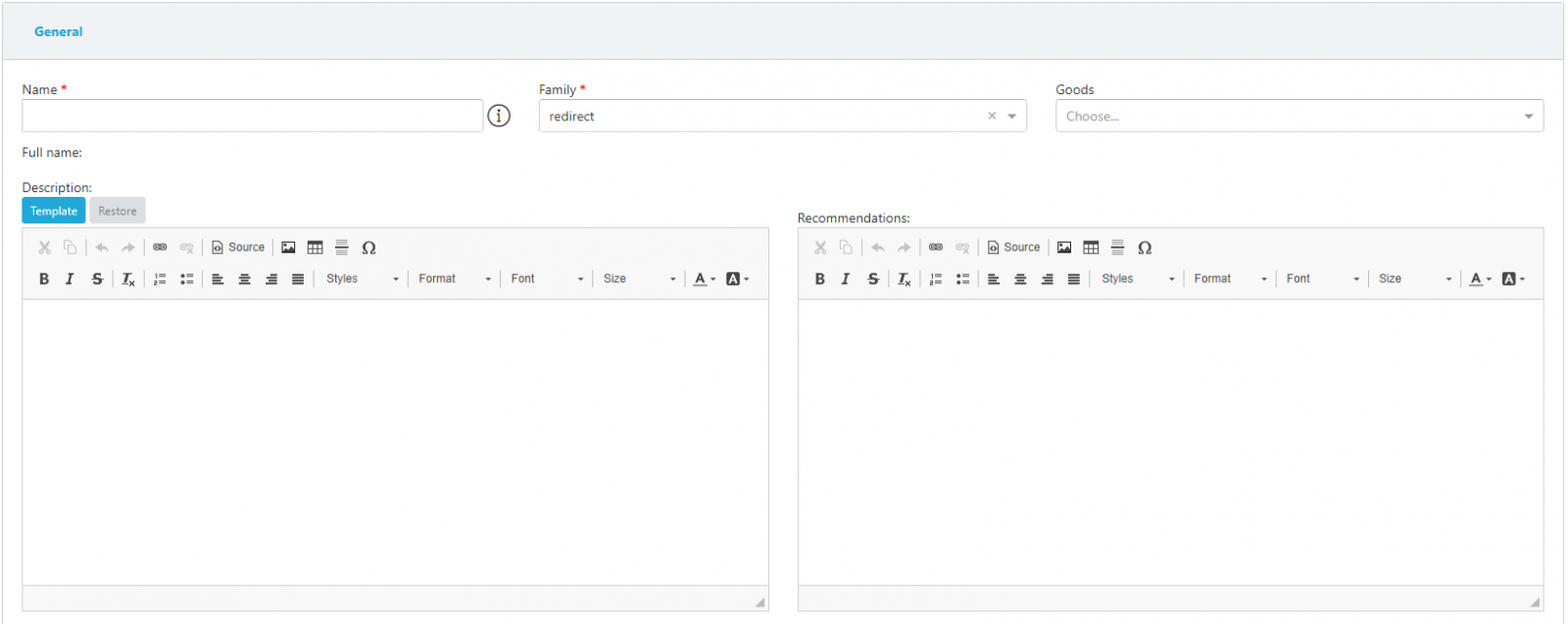Copy icon in Description editor toolbar
Image resolution: width=1568 pixels, height=624 pixels.
(x=70, y=248)
